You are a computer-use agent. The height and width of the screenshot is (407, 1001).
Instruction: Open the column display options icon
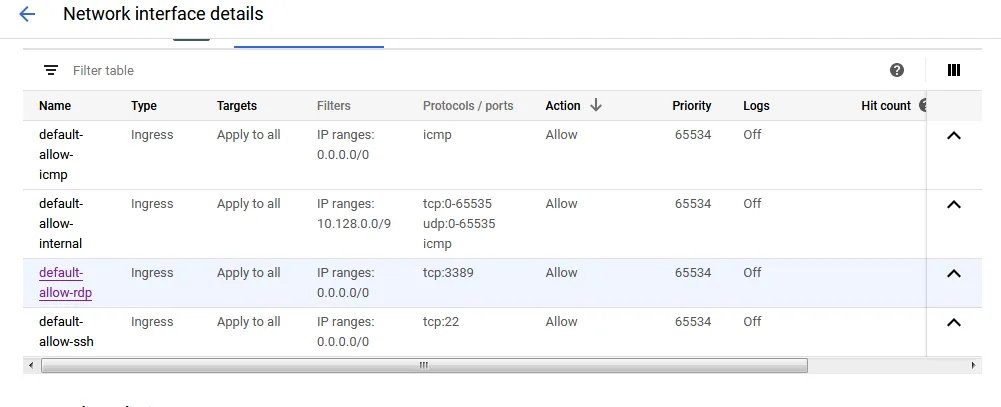click(954, 70)
